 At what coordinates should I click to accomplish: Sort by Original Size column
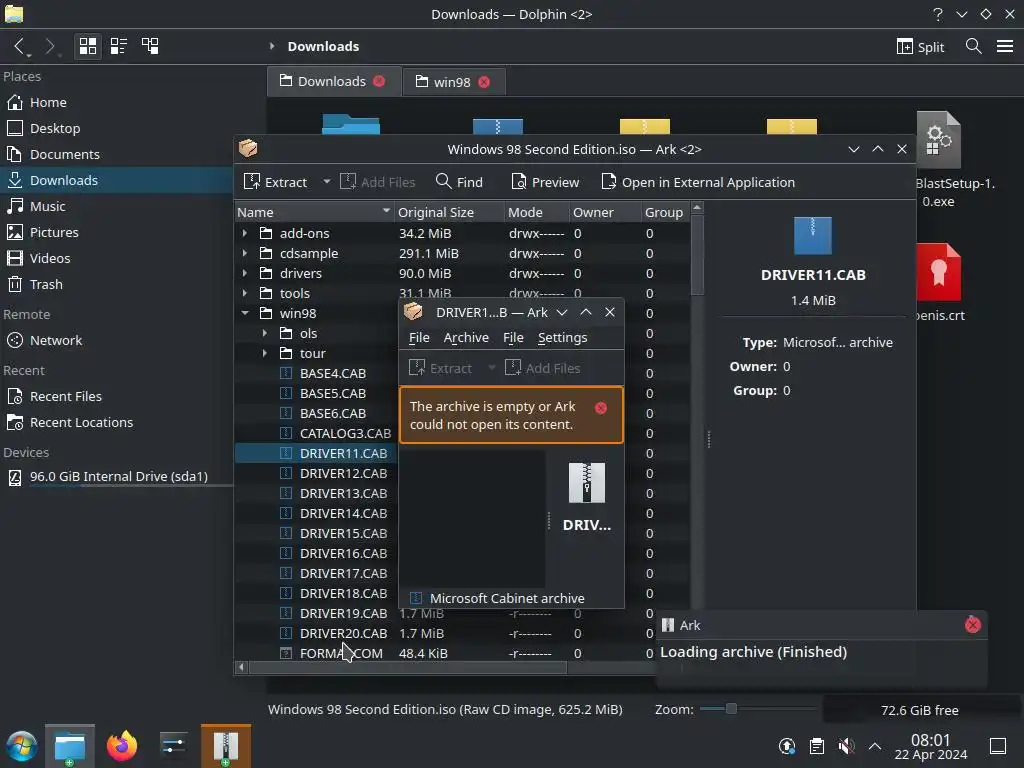(449, 212)
